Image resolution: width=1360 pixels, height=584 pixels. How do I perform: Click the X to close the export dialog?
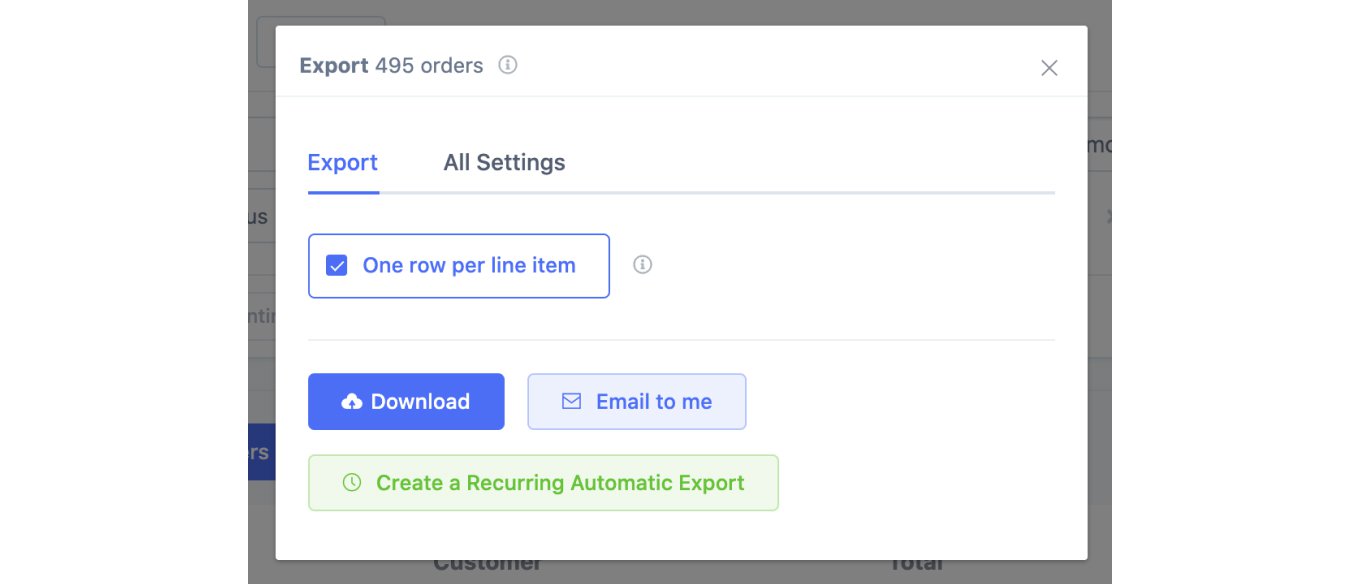click(1049, 68)
